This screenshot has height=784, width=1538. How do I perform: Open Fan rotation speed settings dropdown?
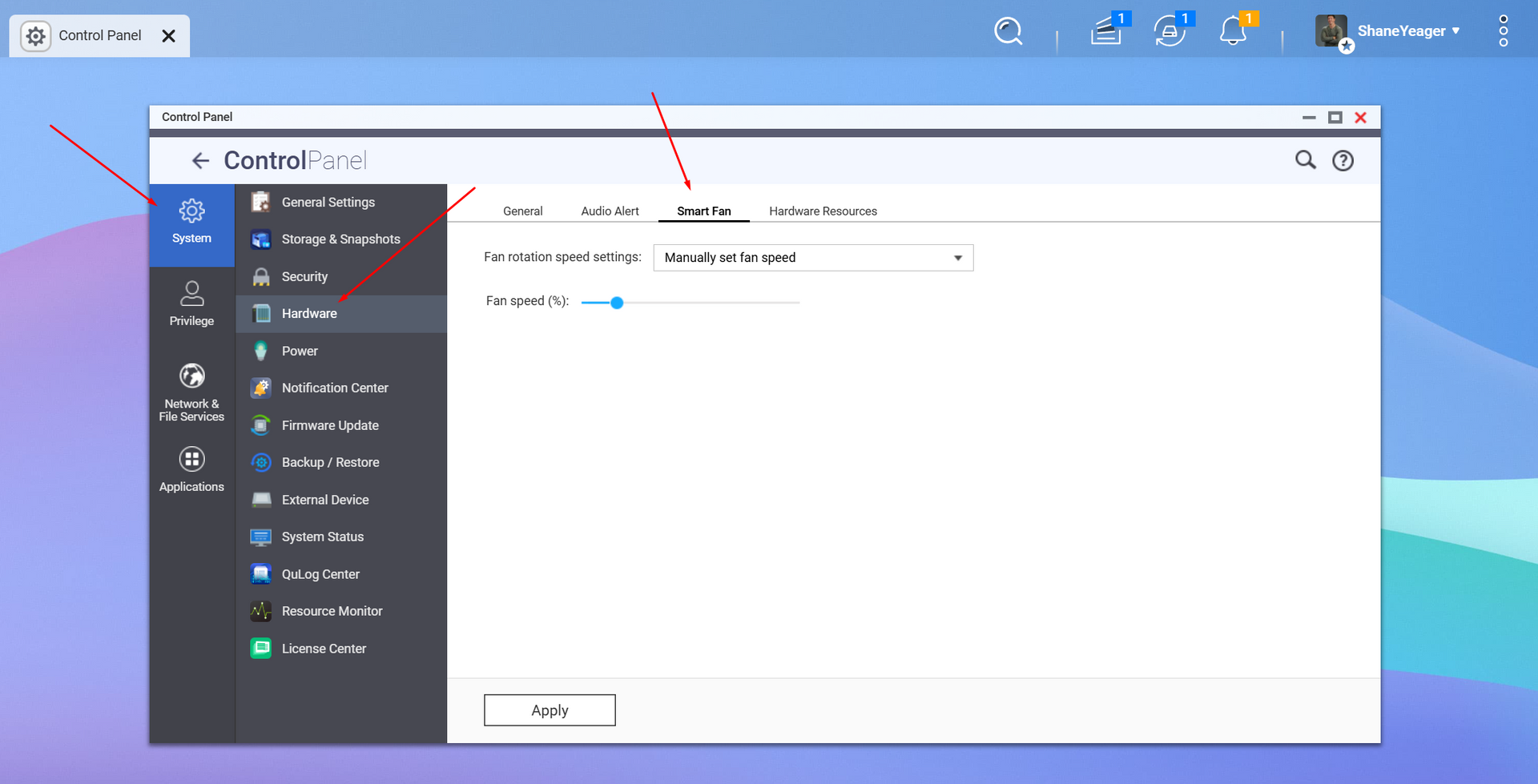click(813, 258)
